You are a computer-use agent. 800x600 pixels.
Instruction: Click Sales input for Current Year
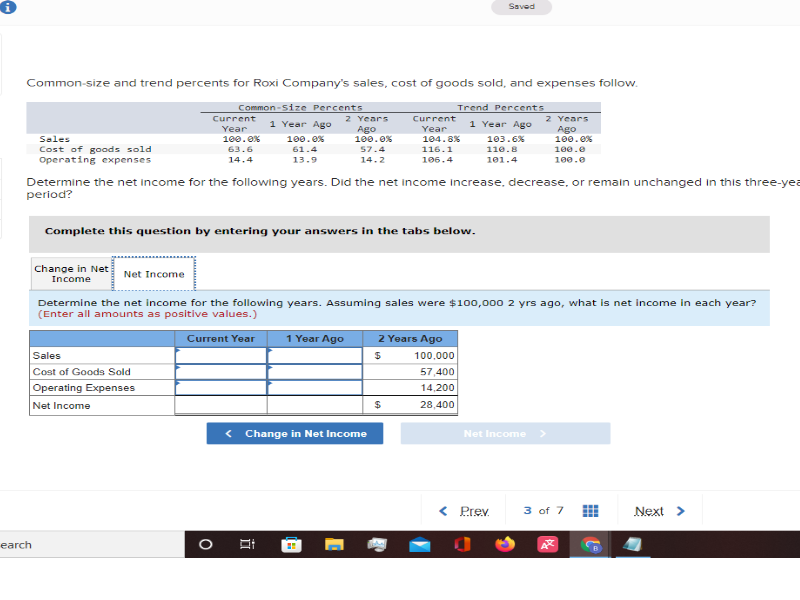click(x=221, y=356)
